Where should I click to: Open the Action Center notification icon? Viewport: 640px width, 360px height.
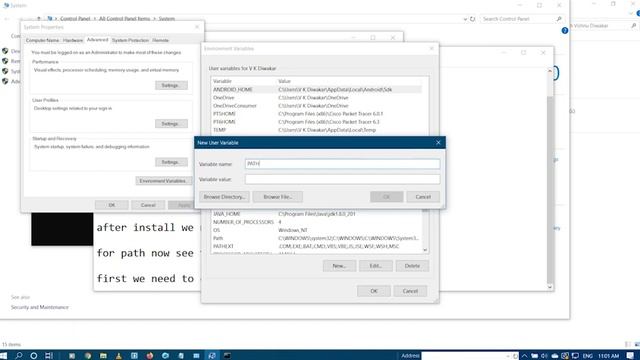tap(630, 356)
